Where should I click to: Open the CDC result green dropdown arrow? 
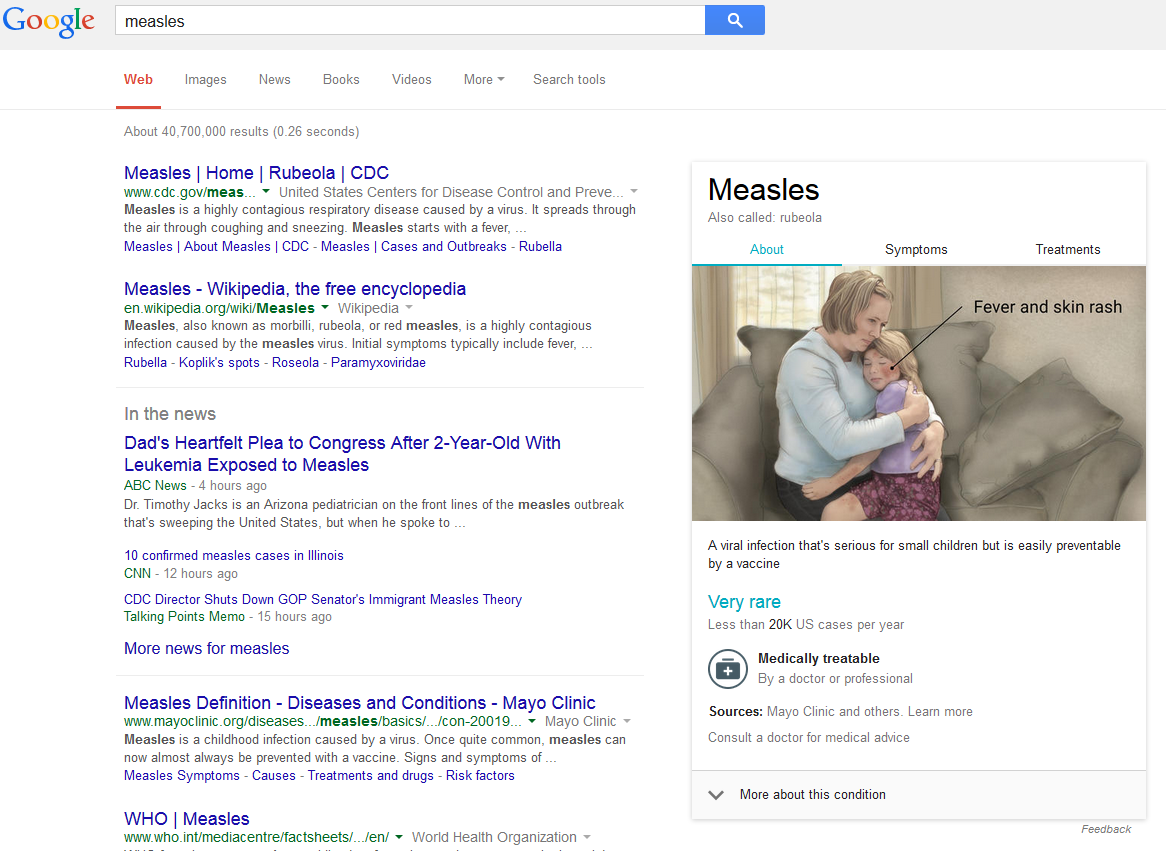coord(266,191)
